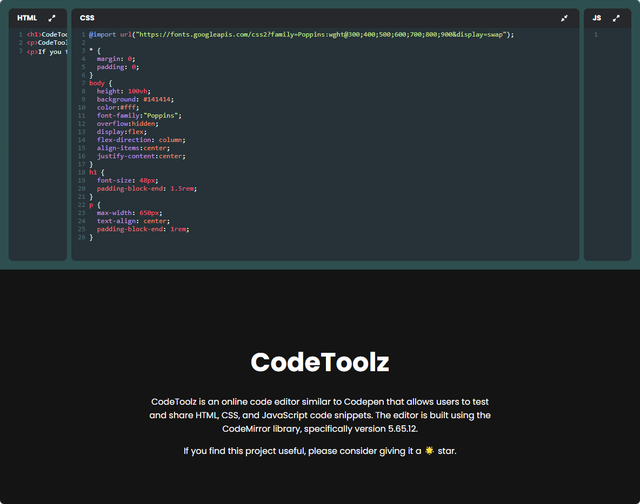The height and width of the screenshot is (504, 640).
Task: Expand the HTML editor panel
Action: [52, 18]
